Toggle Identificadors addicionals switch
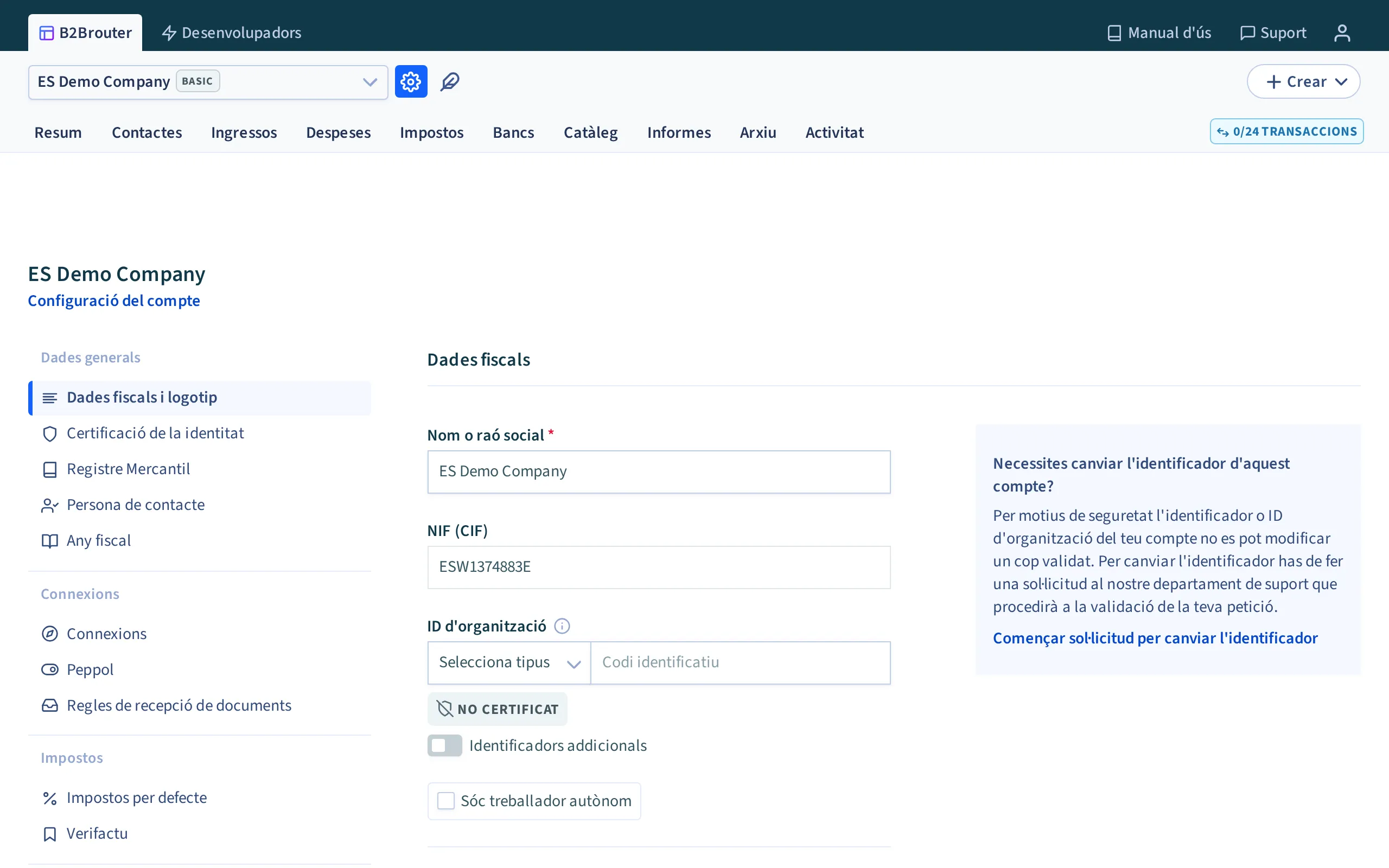The height and width of the screenshot is (868, 1389). tap(445, 745)
